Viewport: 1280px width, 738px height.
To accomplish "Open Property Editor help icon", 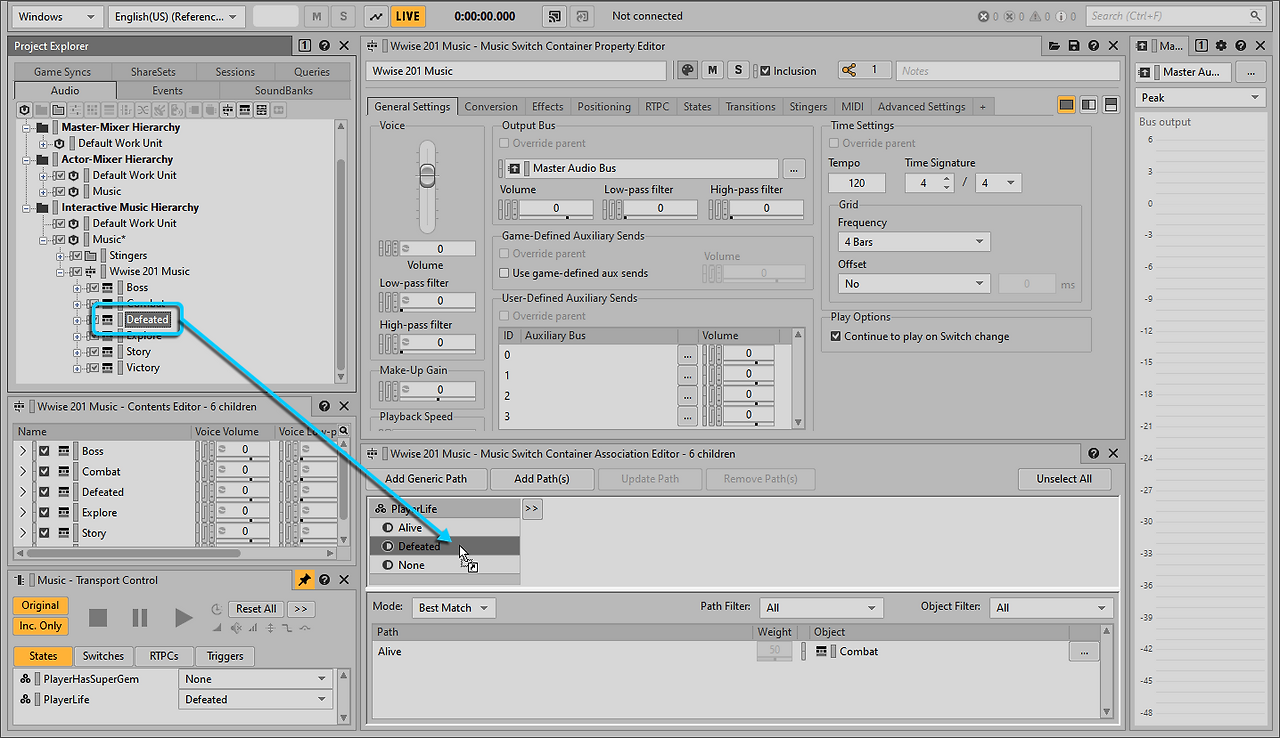I will [1092, 46].
